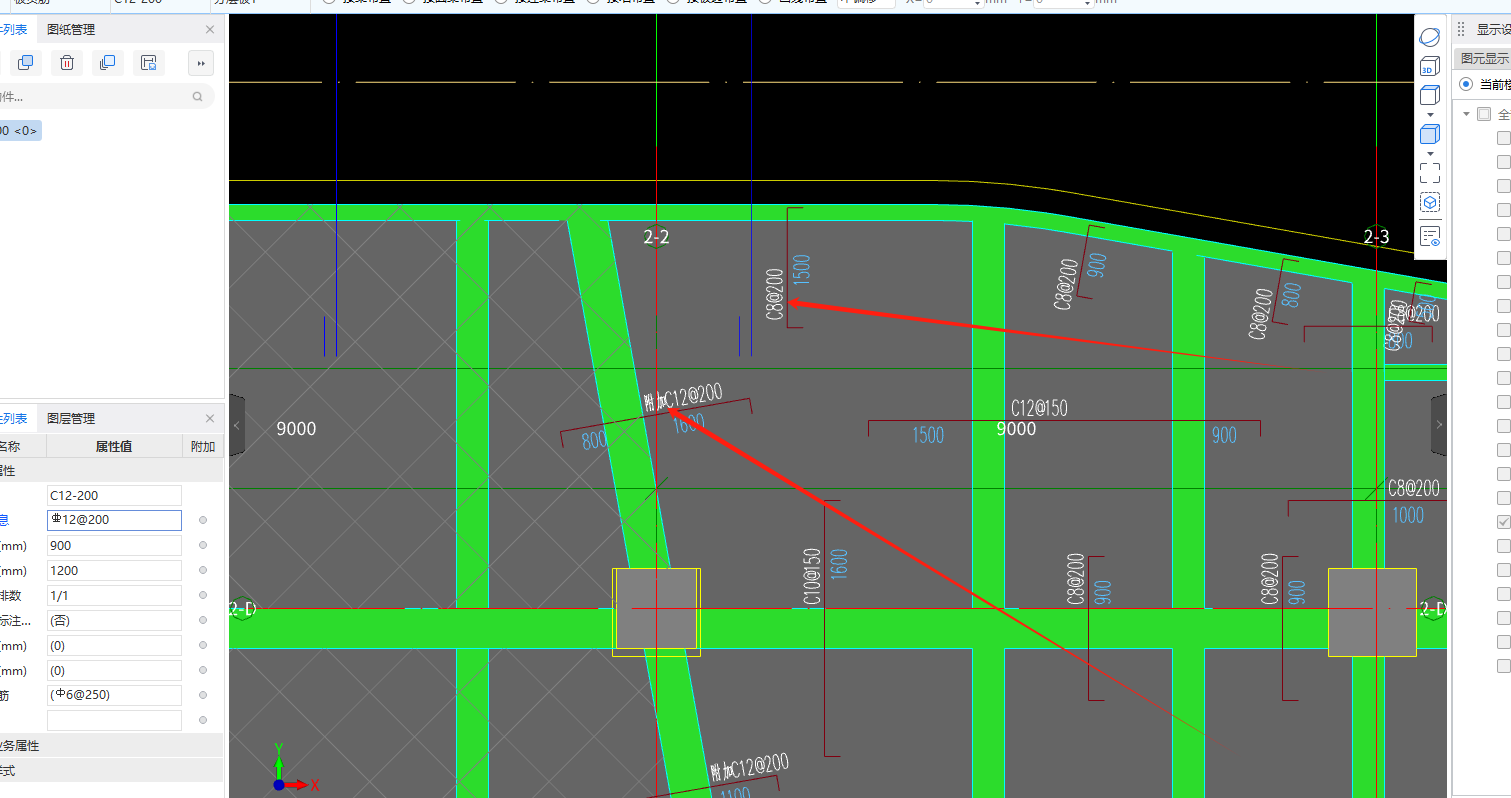Open the offset mode combo box in top bar
The image size is (1511, 798).
point(866,3)
